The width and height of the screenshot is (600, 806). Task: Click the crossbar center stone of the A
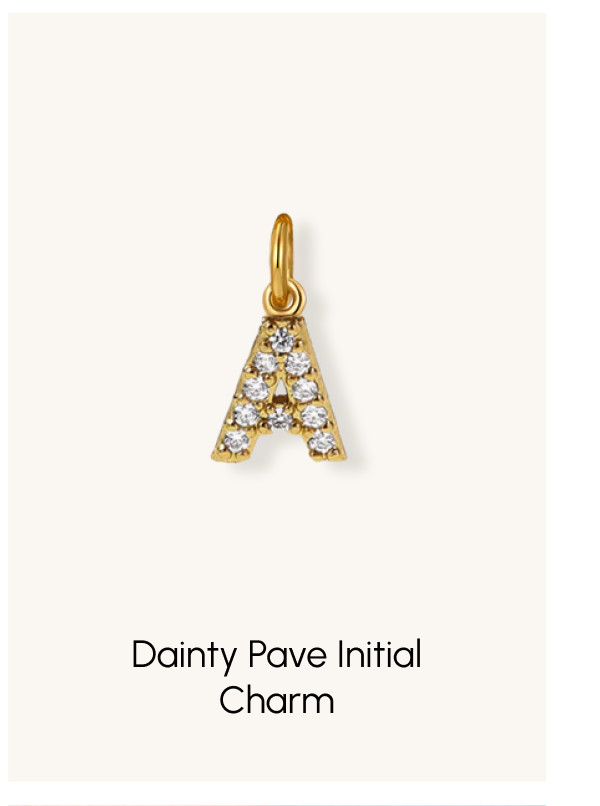coord(280,419)
